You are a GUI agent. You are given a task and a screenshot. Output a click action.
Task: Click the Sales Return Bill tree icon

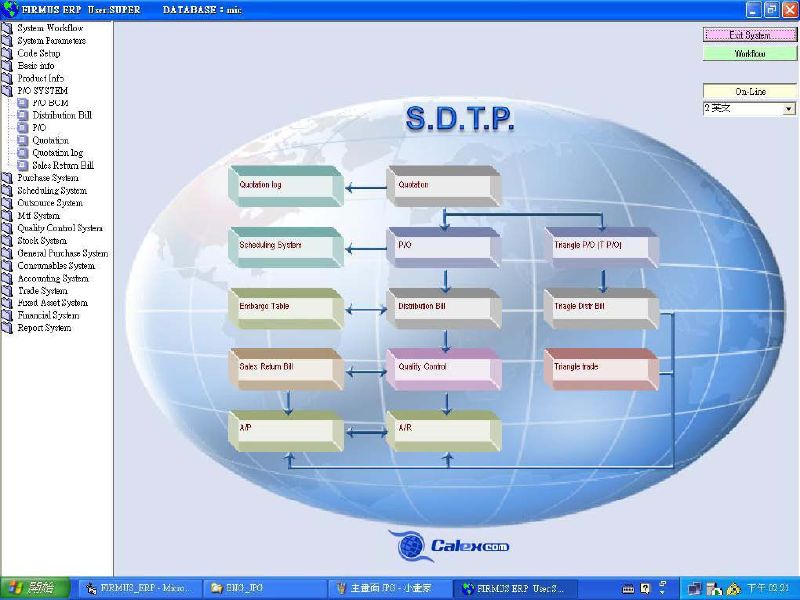click(x=22, y=165)
